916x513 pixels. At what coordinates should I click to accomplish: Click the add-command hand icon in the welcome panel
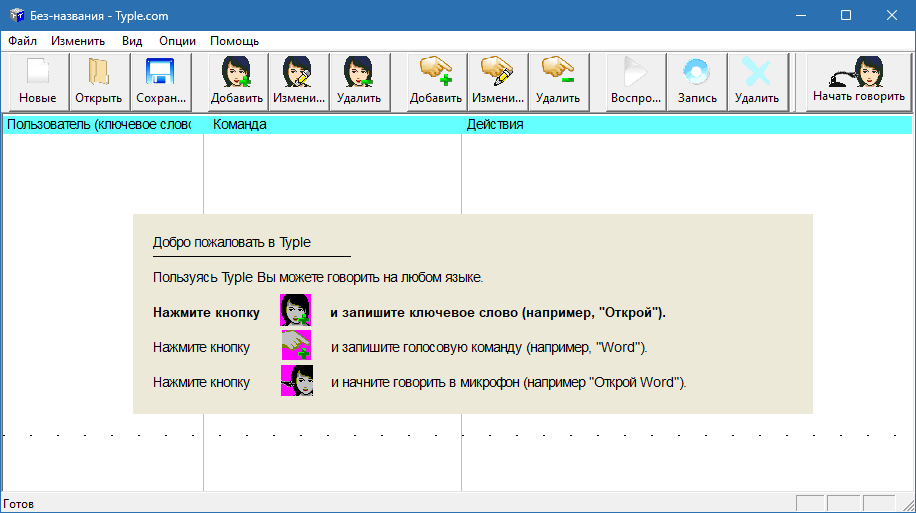pyautogui.click(x=296, y=345)
